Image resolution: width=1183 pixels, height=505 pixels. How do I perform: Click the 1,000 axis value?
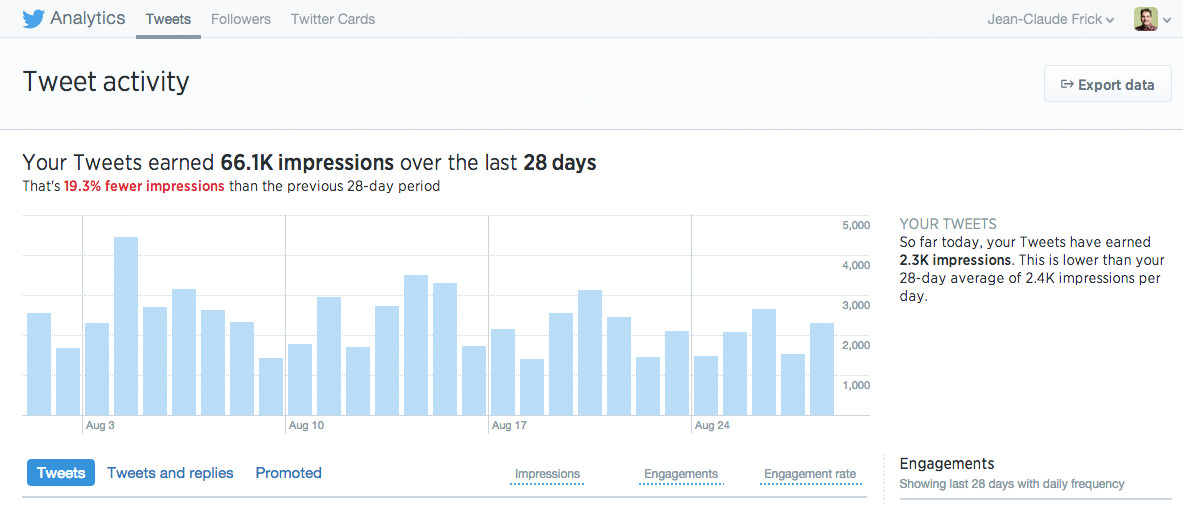click(x=855, y=385)
